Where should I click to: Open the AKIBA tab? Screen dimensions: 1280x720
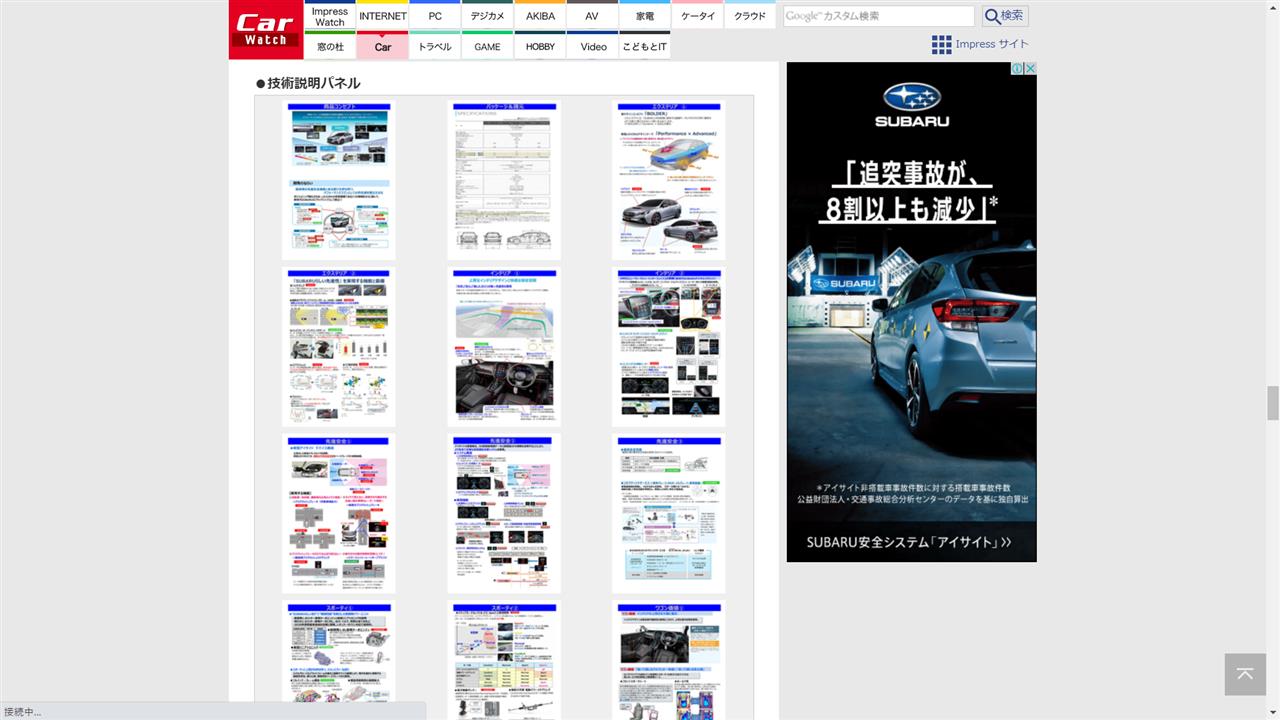(540, 16)
